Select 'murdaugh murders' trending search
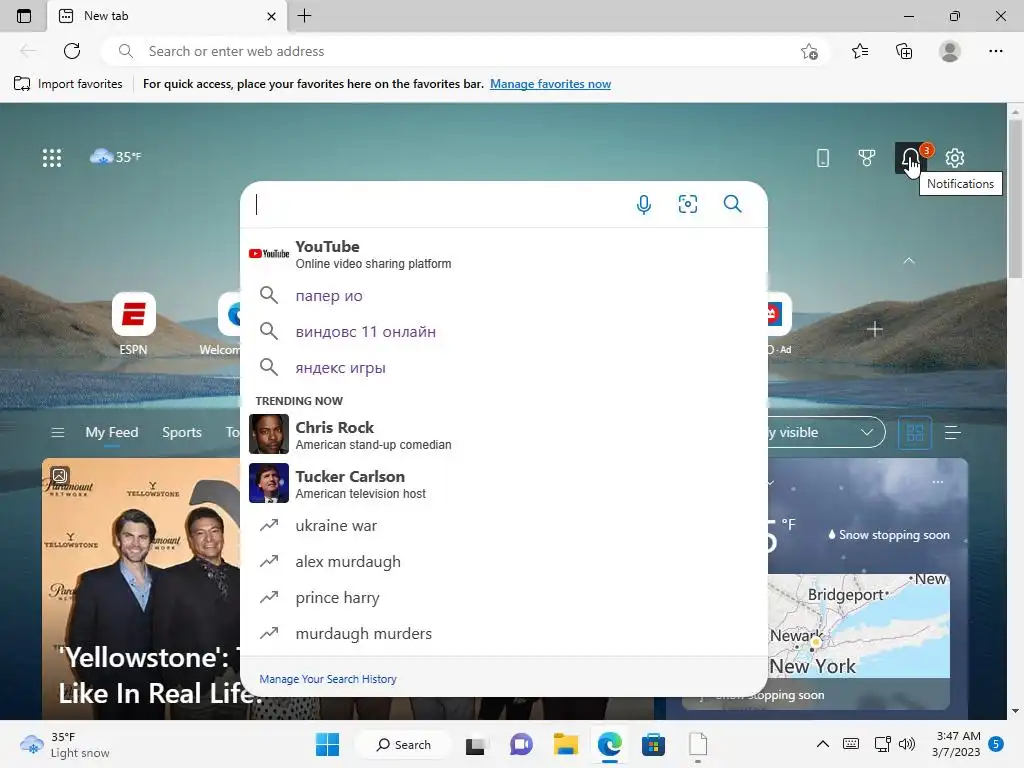 click(x=504, y=633)
